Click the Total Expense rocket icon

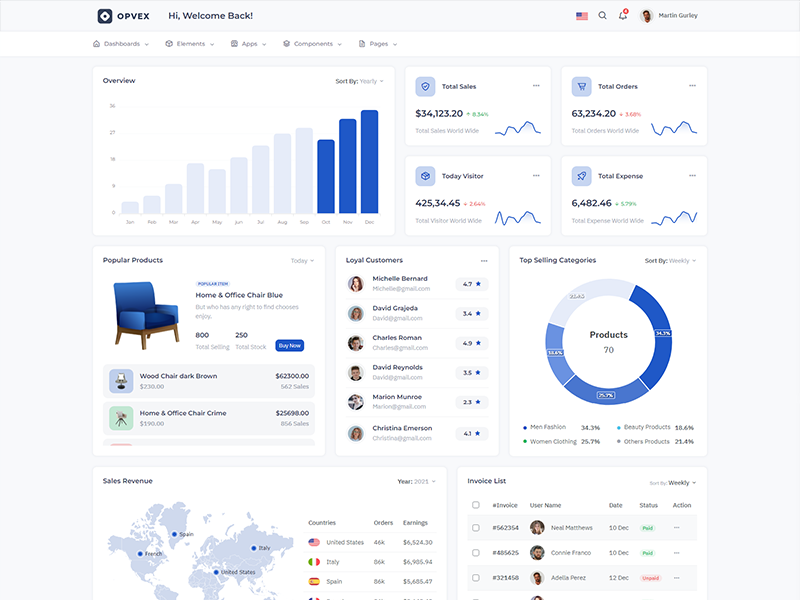click(x=581, y=176)
